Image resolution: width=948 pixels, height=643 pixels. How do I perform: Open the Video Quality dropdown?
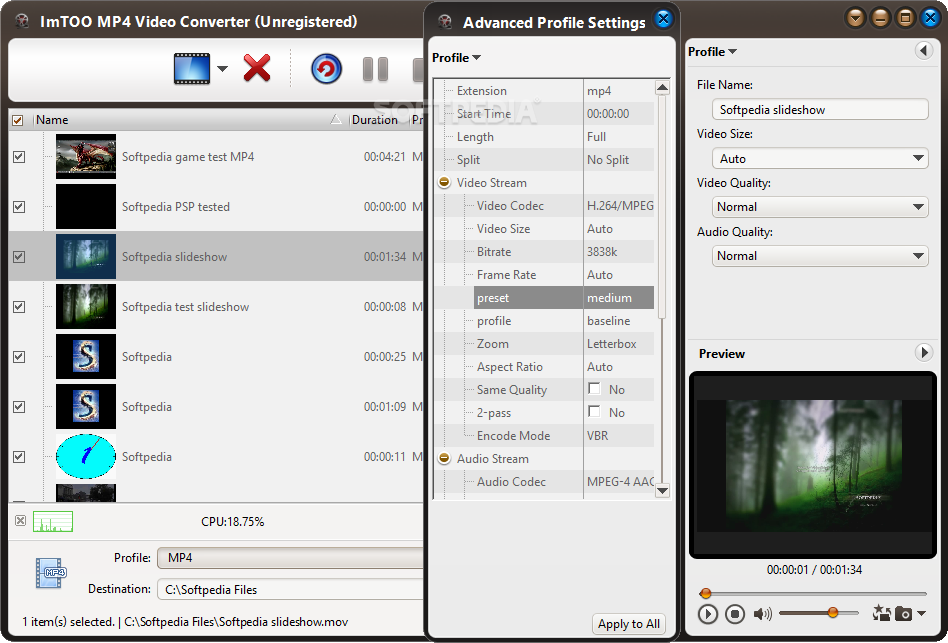pyautogui.click(x=820, y=207)
